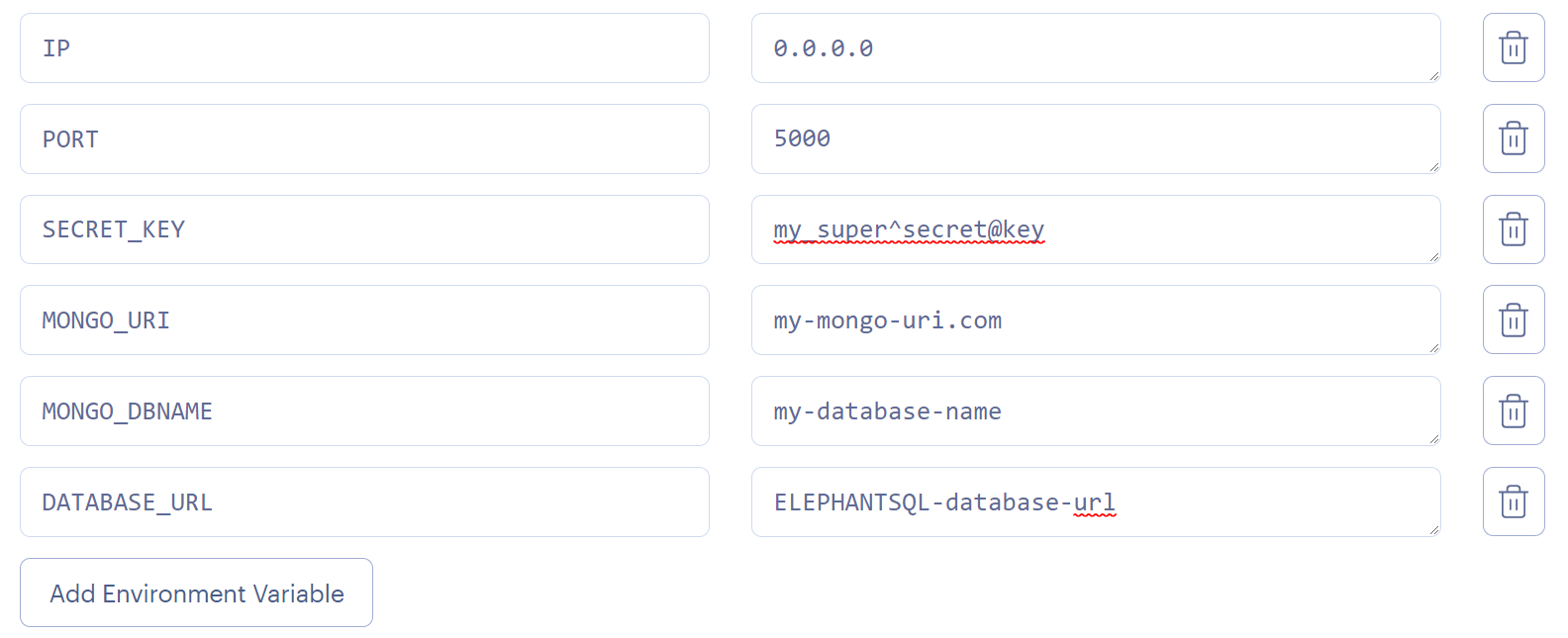Click the my_super^secret@key value field
This screenshot has height=638, width=1568.
1096,229
